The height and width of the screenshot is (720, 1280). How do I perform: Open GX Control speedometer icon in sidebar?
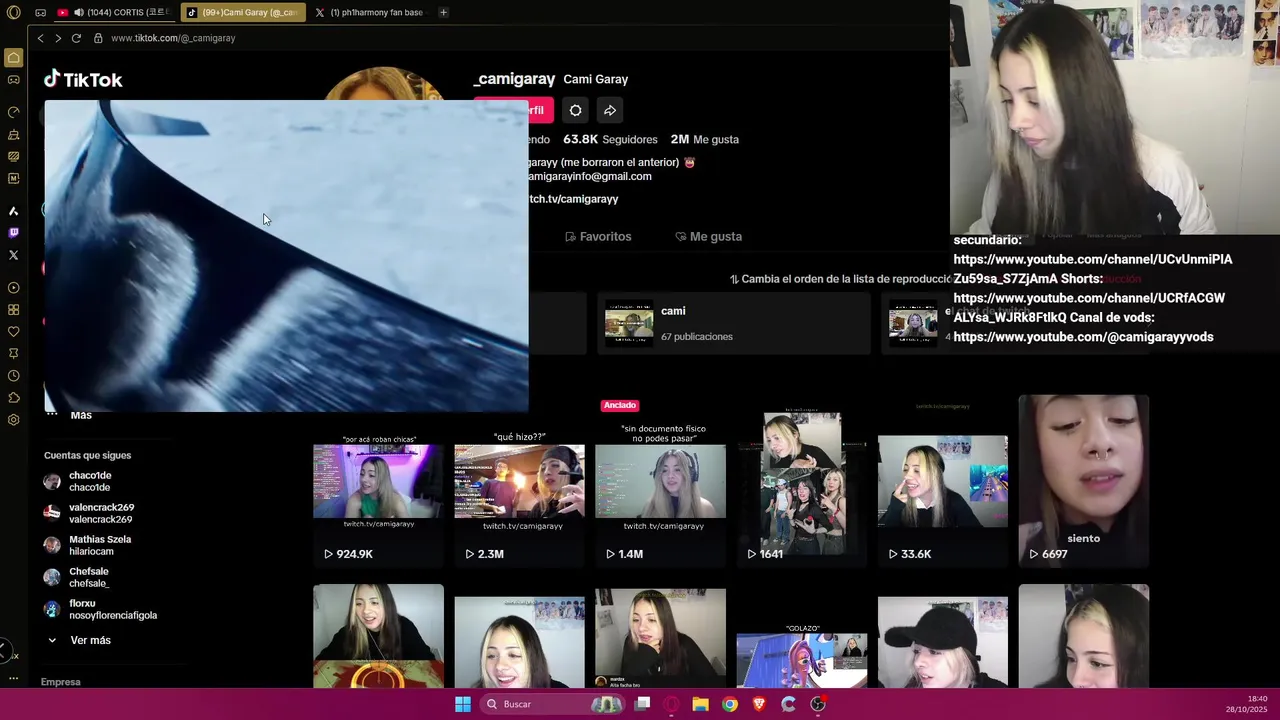tap(13, 112)
